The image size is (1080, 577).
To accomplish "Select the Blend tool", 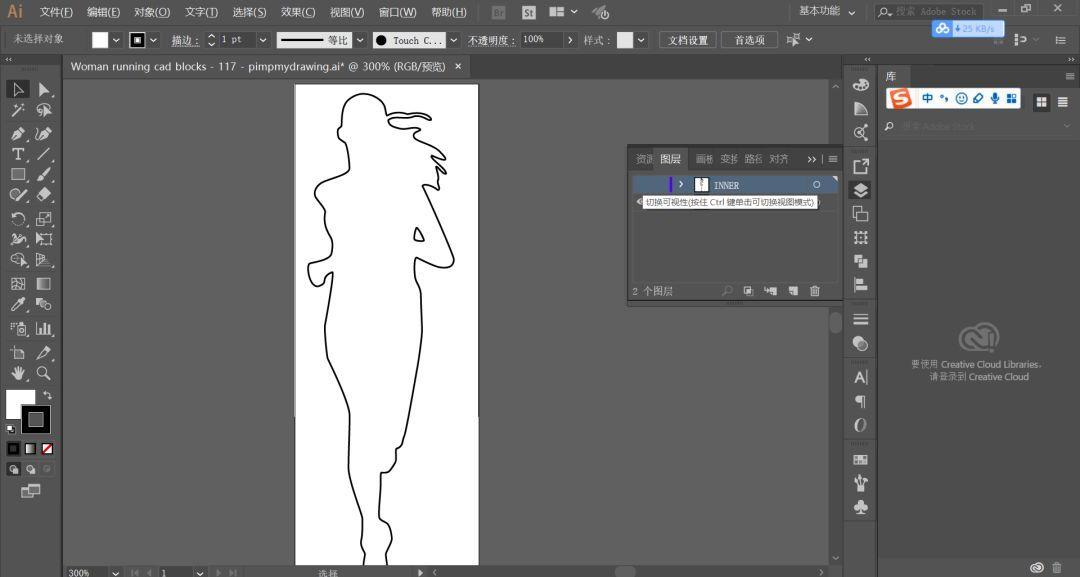I will [x=44, y=304].
